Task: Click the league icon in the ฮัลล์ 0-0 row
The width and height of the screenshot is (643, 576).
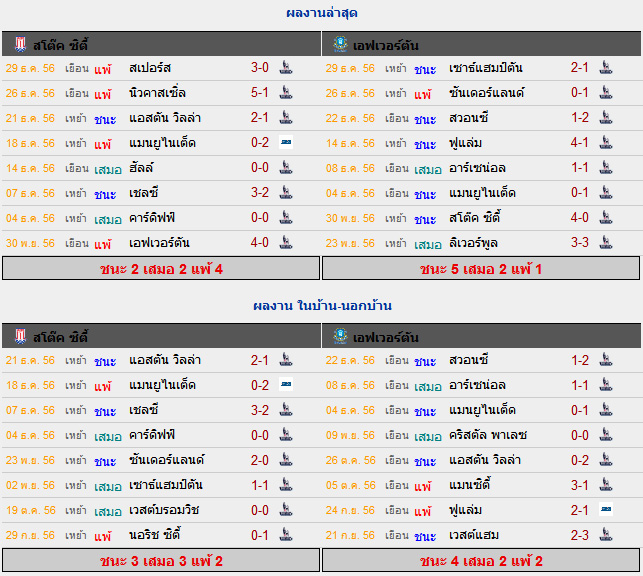Action: point(286,168)
